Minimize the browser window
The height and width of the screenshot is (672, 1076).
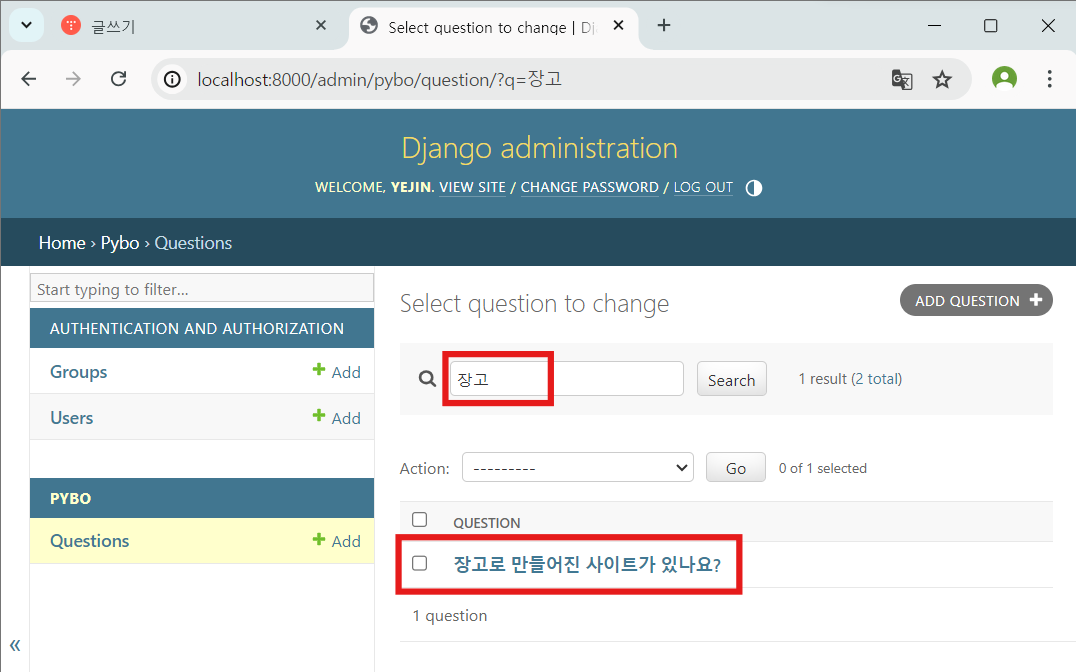(934, 25)
